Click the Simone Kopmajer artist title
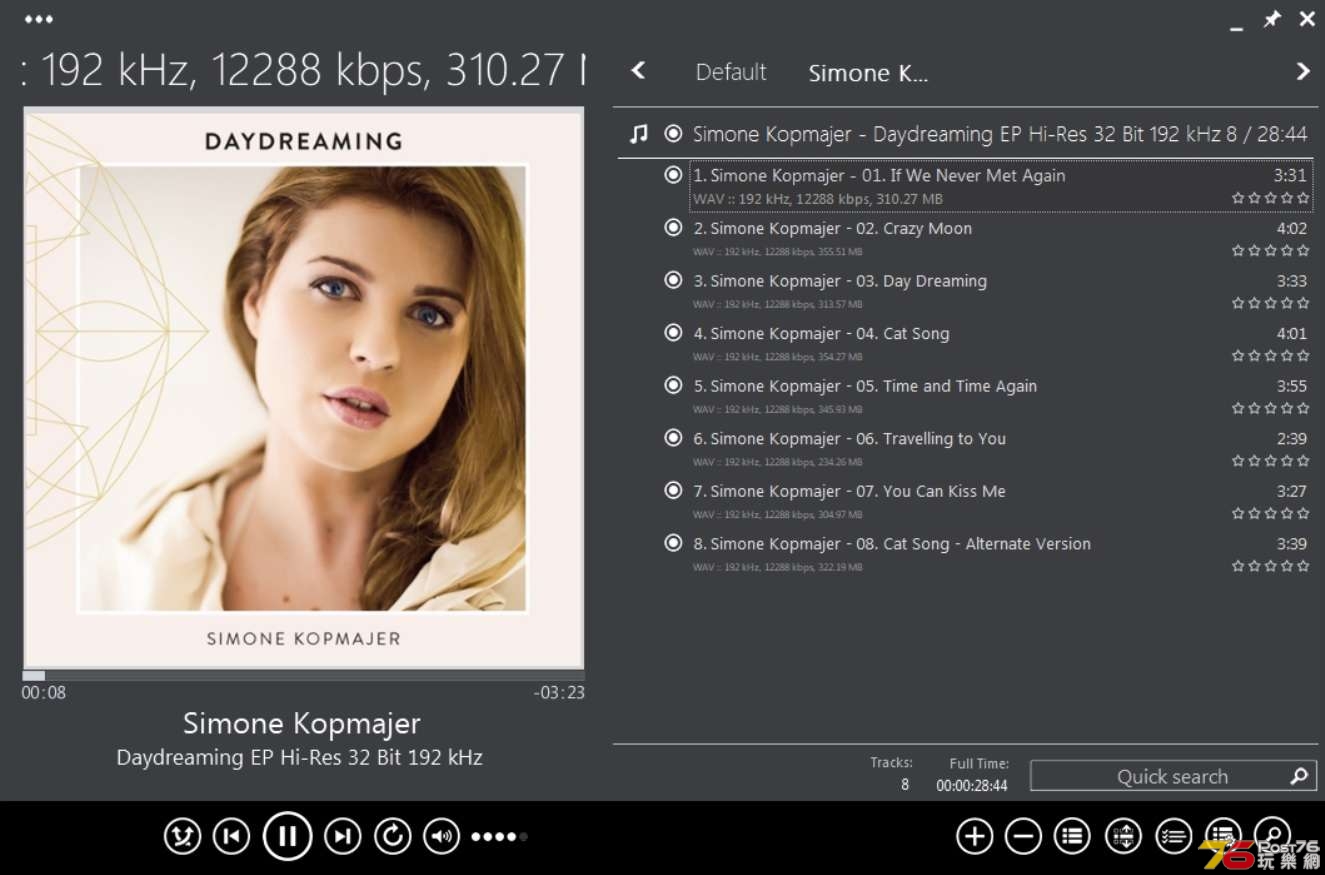 (x=301, y=723)
